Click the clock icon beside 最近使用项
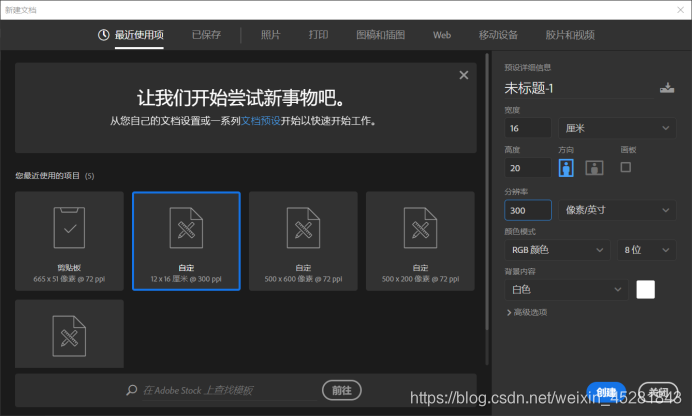 [104, 35]
